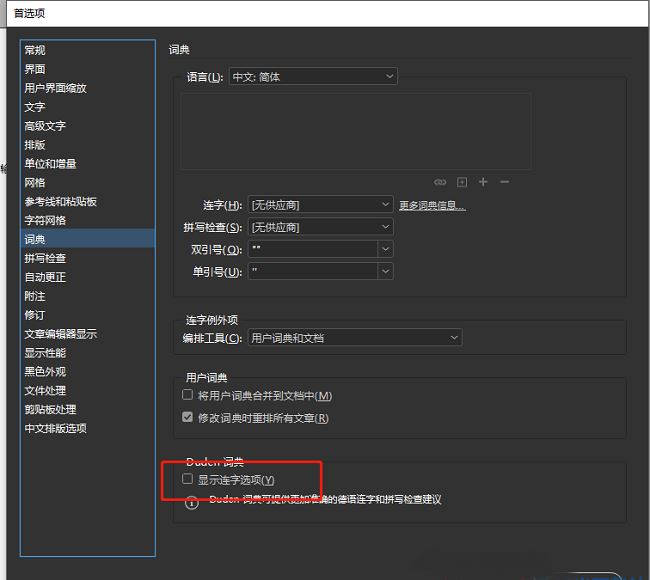The height and width of the screenshot is (580, 650).
Task: Open the 连字 vendor dropdown
Action: pyautogui.click(x=320, y=204)
